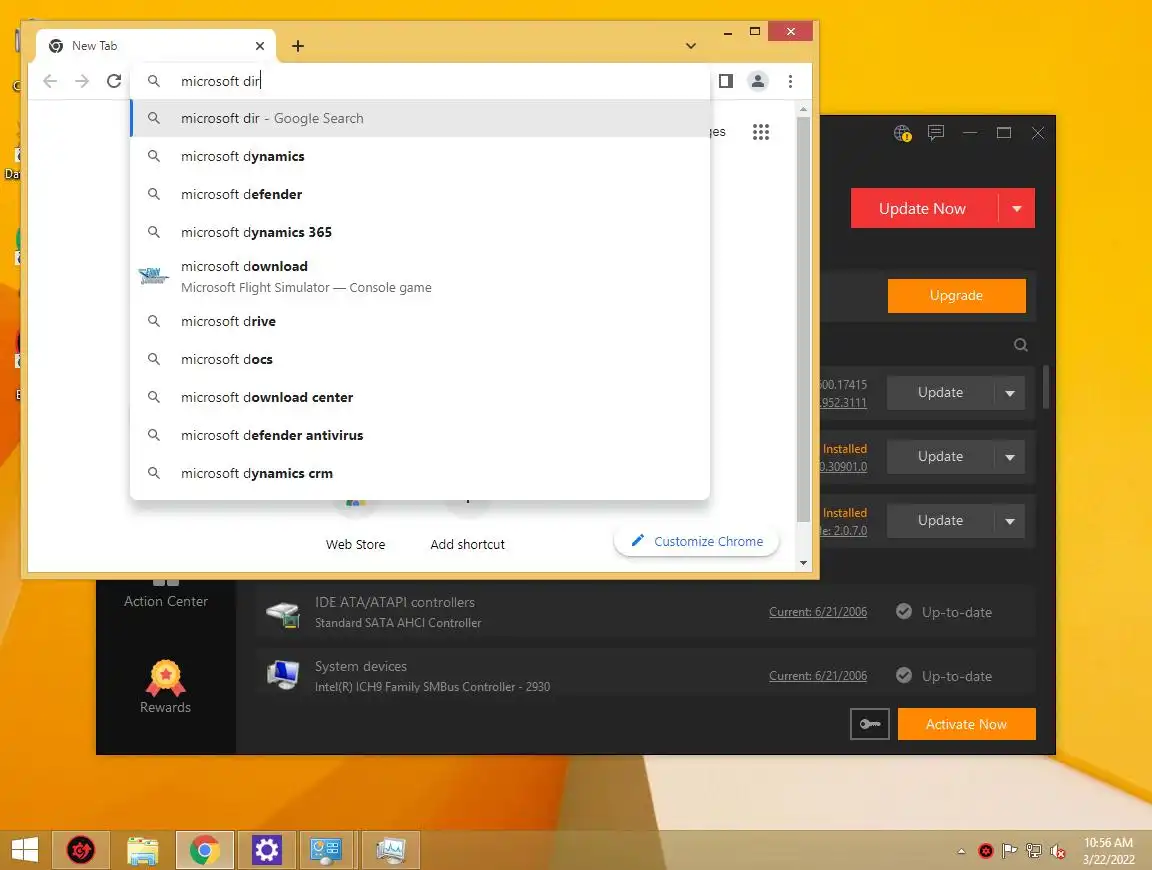Click the updater driver list scrollbar

[1046, 387]
